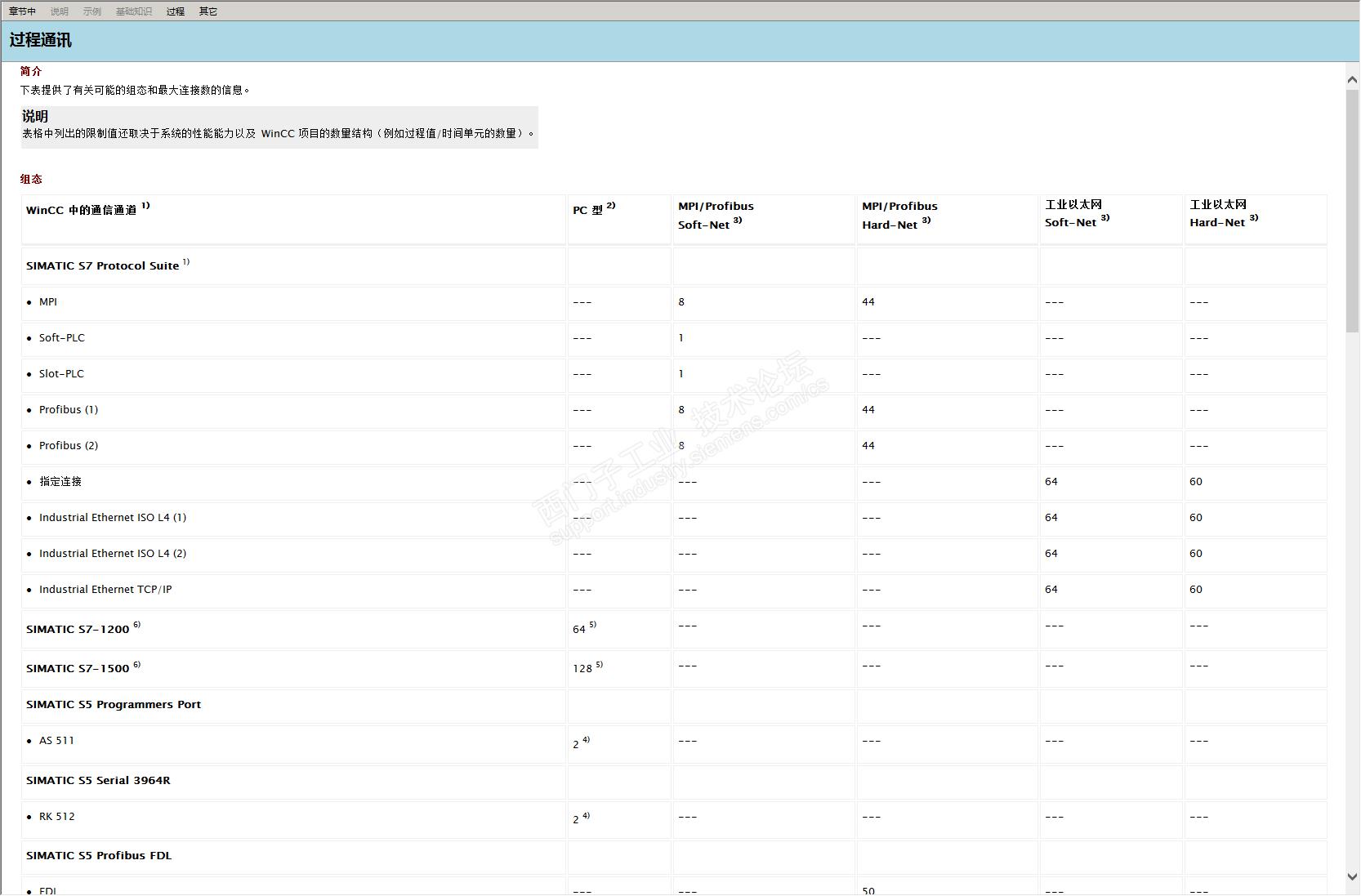This screenshot has height=896, width=1361.
Task: Click the value 8 in the MPI row
Action: [681, 302]
